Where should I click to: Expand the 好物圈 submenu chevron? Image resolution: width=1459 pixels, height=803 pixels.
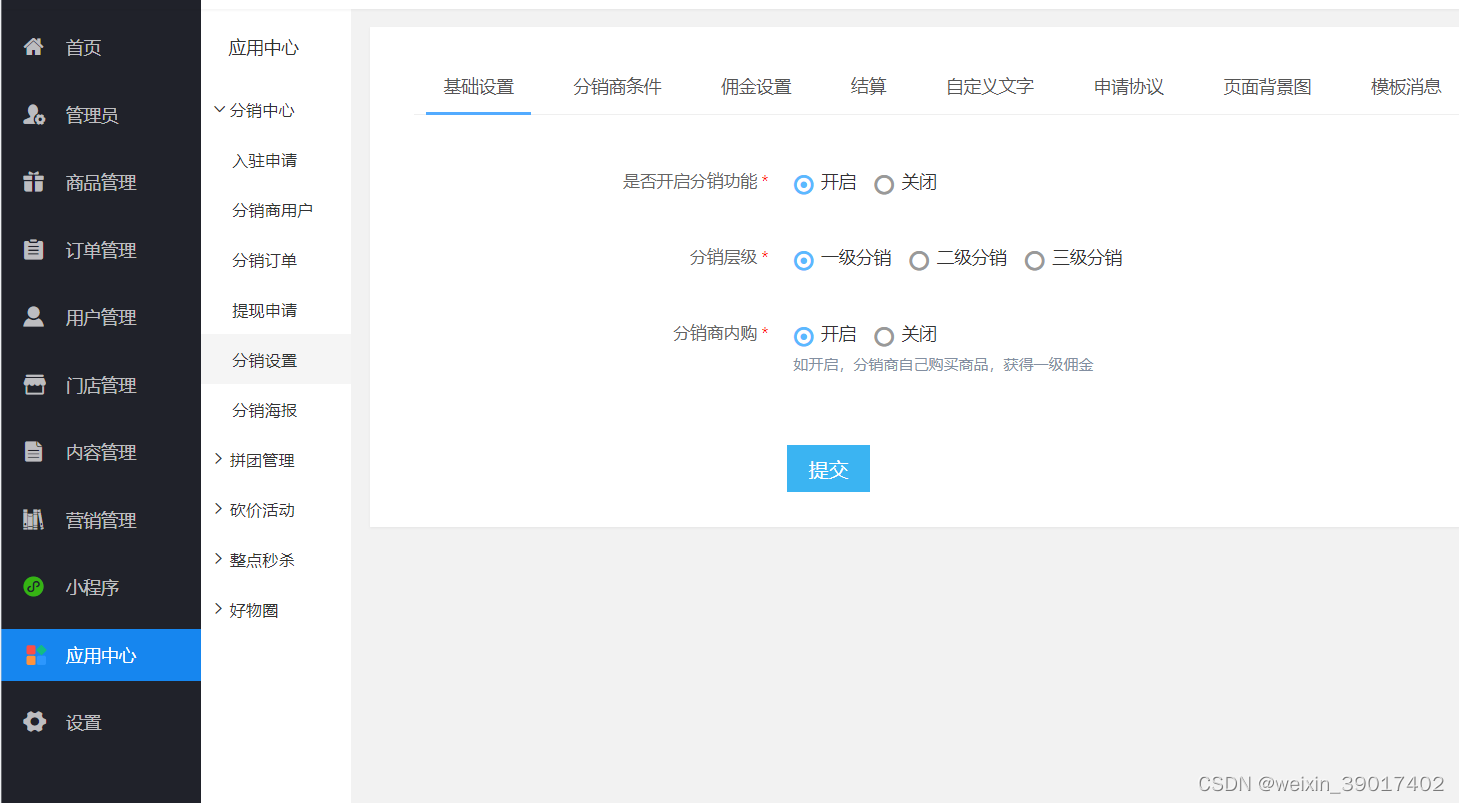(x=219, y=609)
